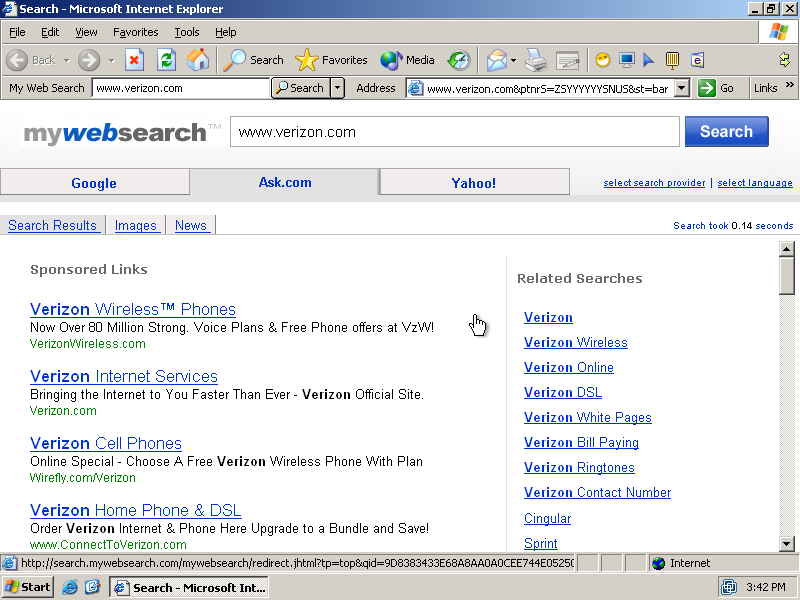Select the Ask.com provider tab
Image resolution: width=800 pixels, height=600 pixels.
[285, 182]
